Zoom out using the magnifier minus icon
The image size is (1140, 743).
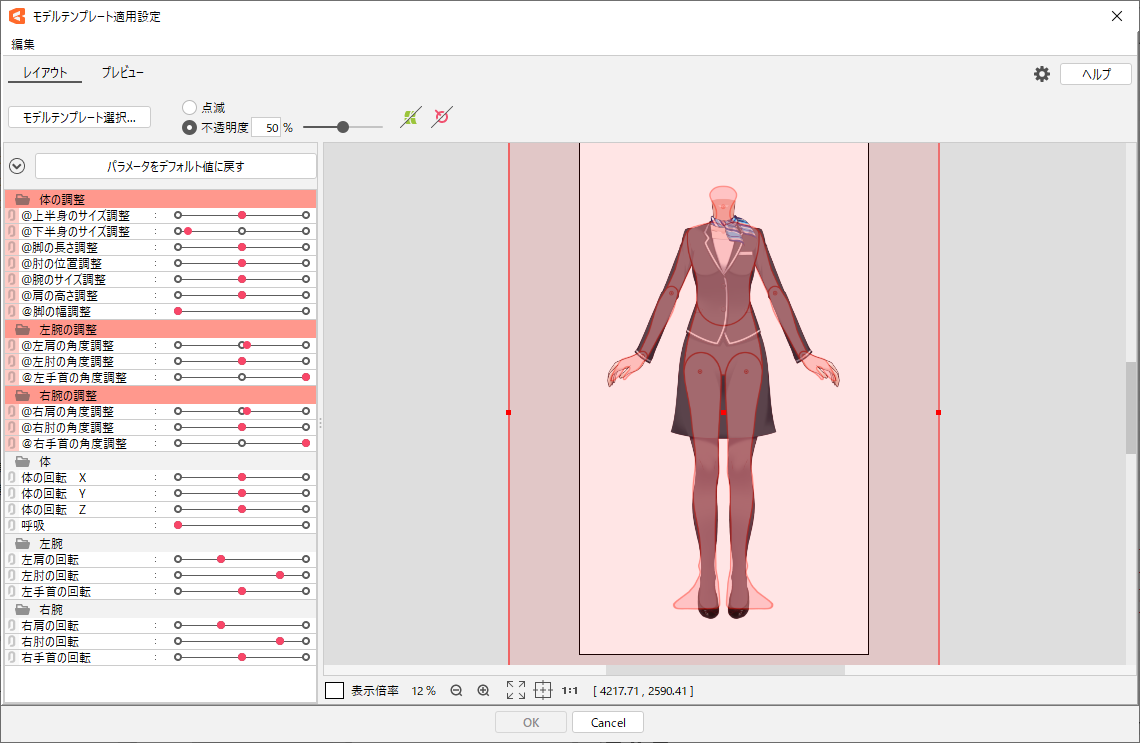pyautogui.click(x=457, y=689)
